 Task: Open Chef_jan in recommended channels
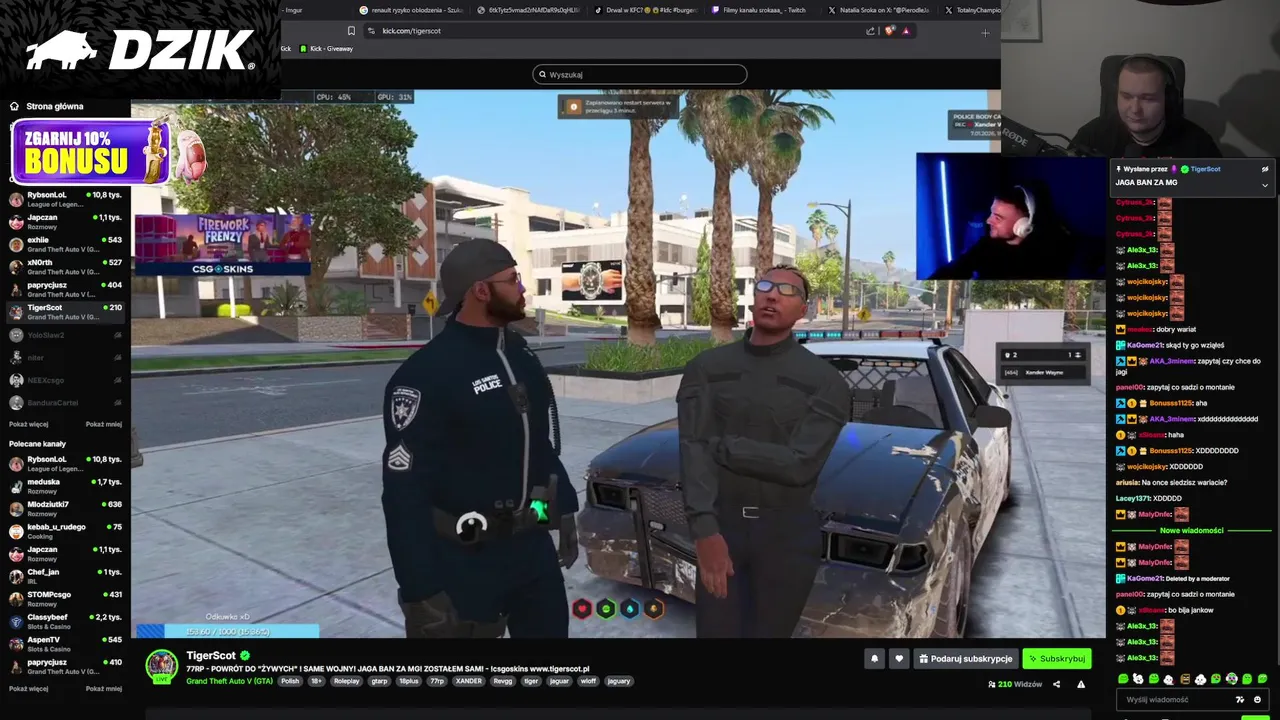(65, 576)
